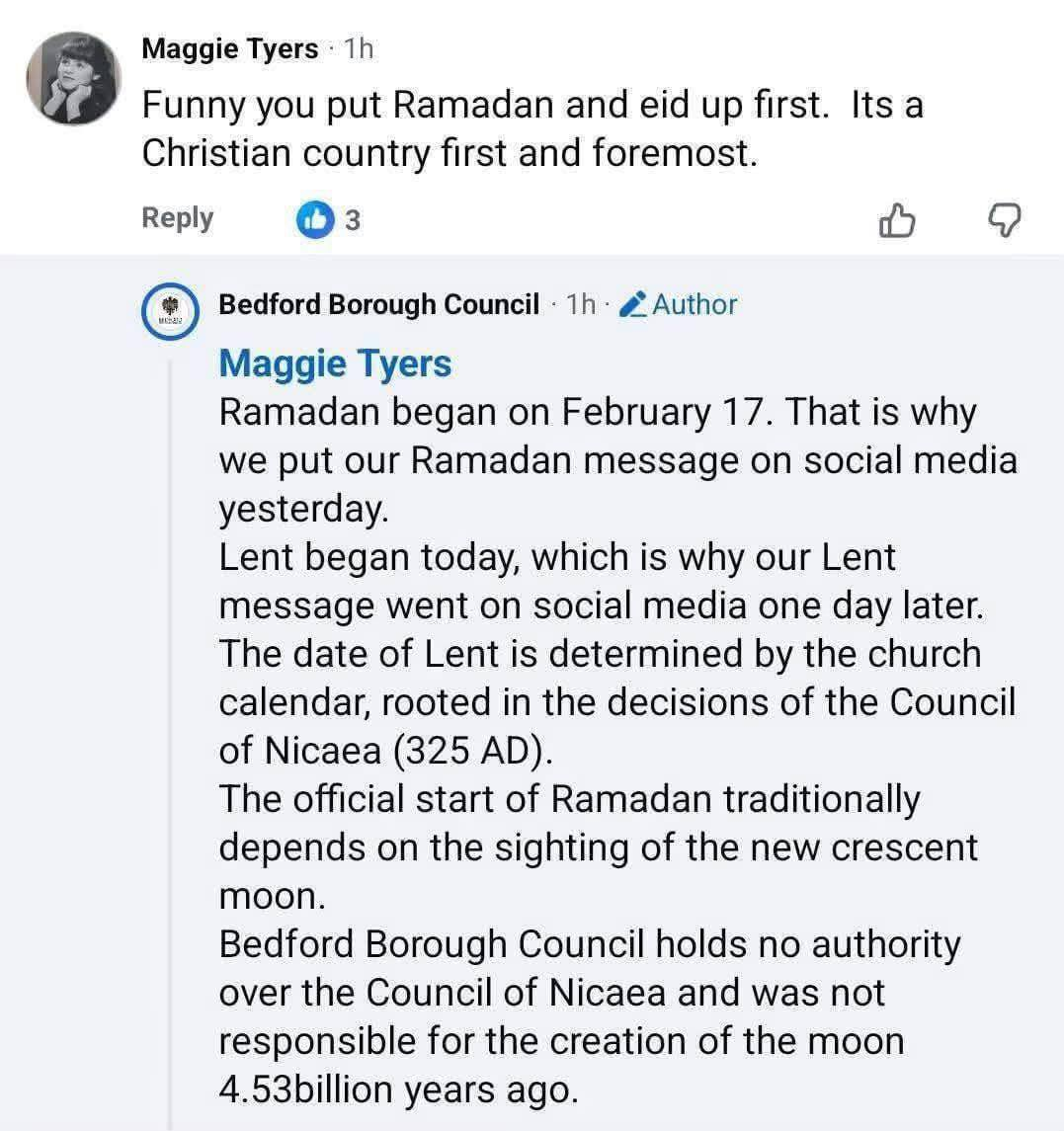
Task: Open Maggie Tyers commenter name at top
Action: [230, 48]
